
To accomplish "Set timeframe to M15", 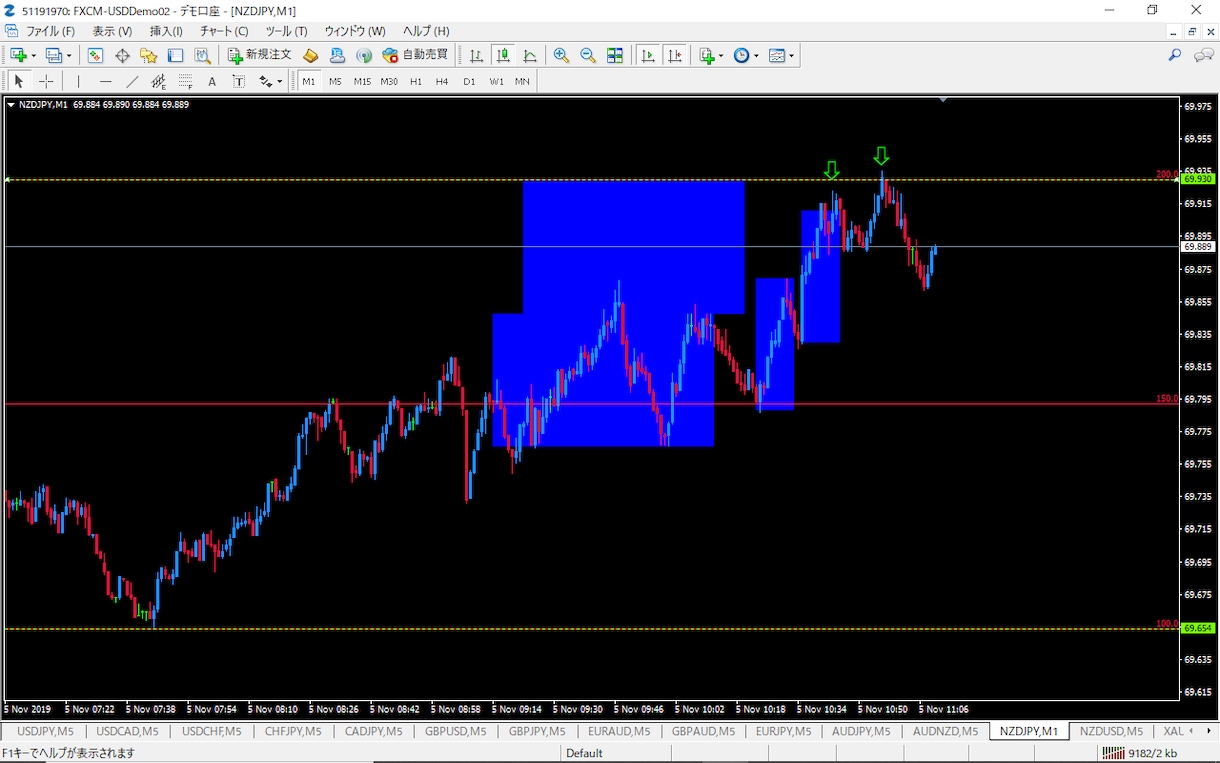I will coord(362,81).
